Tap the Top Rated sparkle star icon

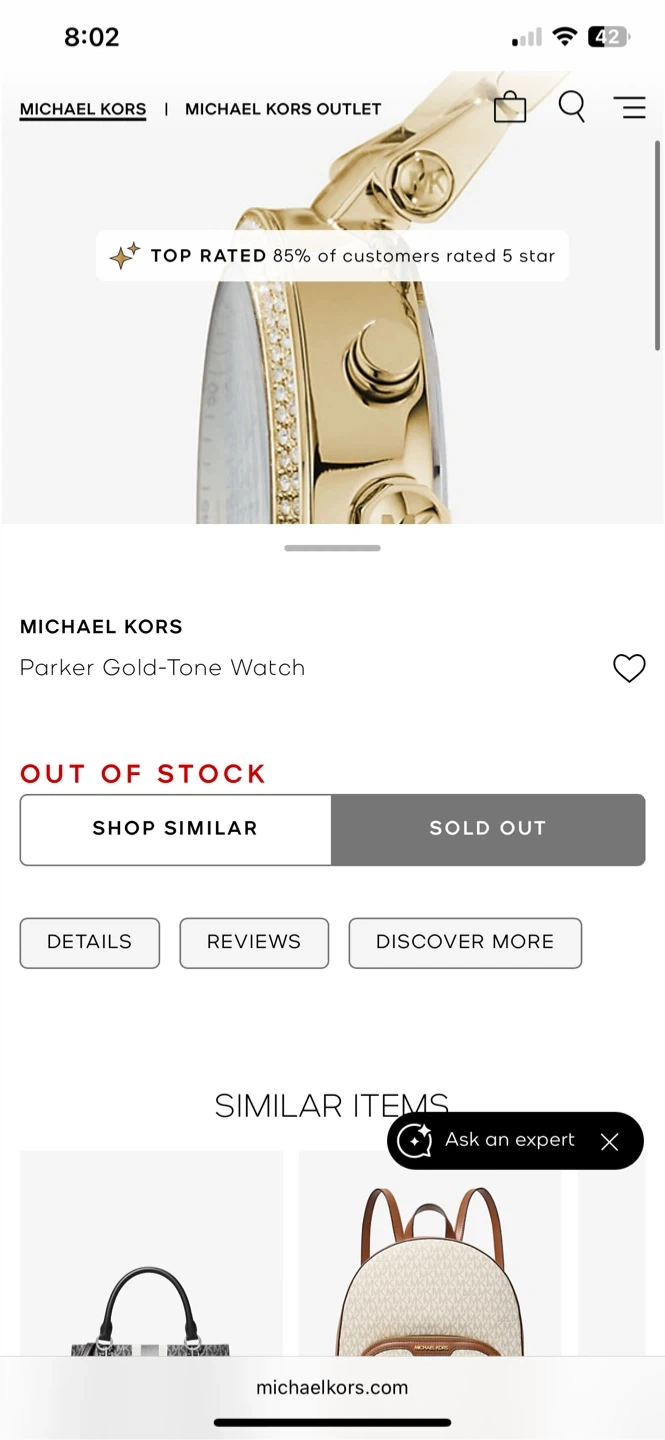pos(124,256)
